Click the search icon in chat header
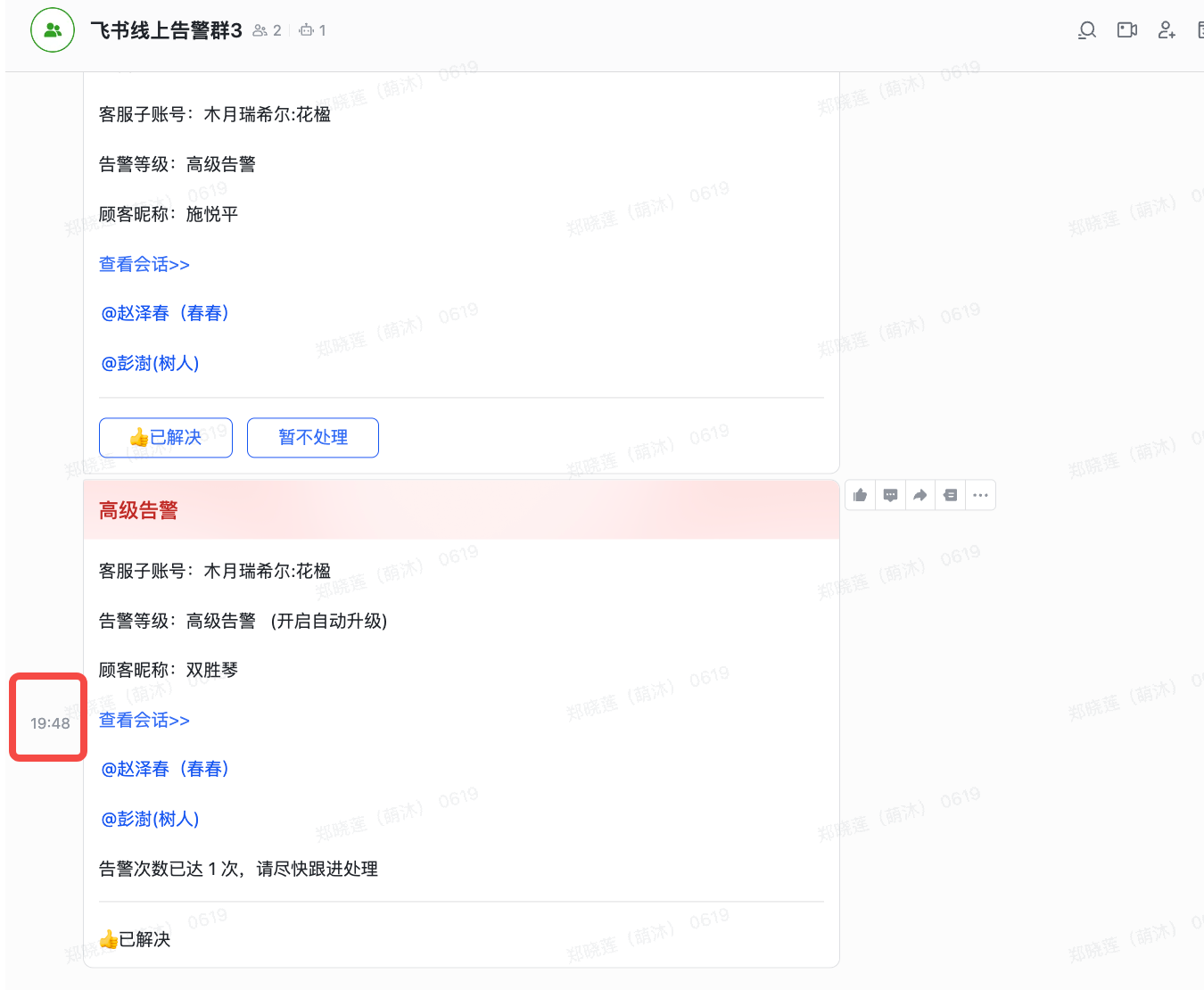1204x990 pixels. [1087, 30]
